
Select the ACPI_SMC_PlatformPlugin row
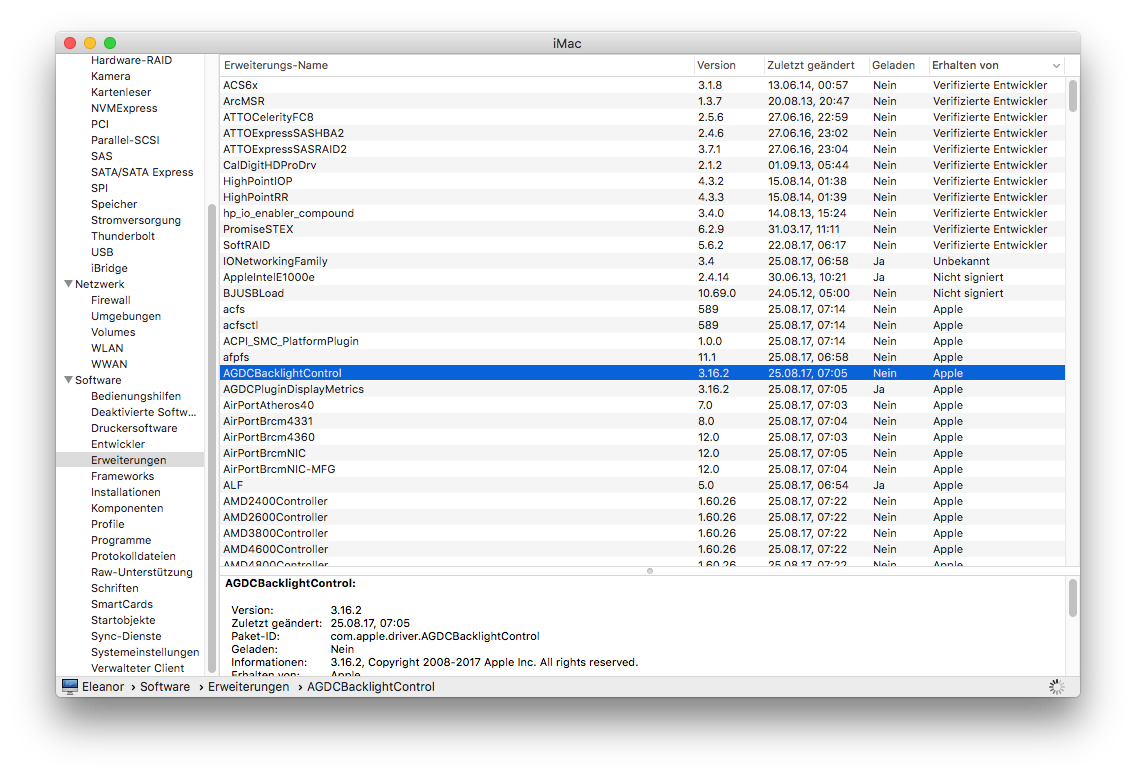pos(642,341)
